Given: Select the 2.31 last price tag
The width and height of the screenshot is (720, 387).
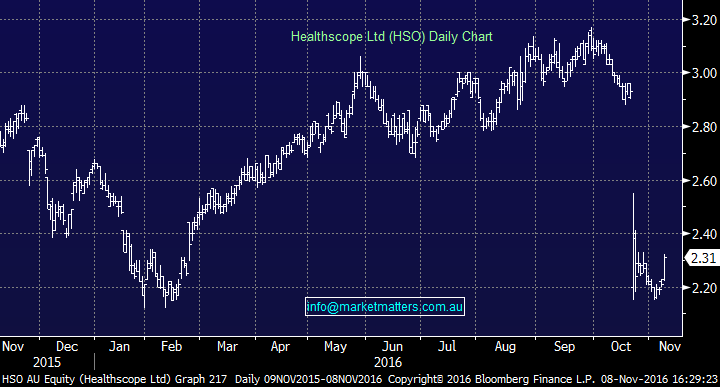Looking at the screenshot, I should (703, 258).
